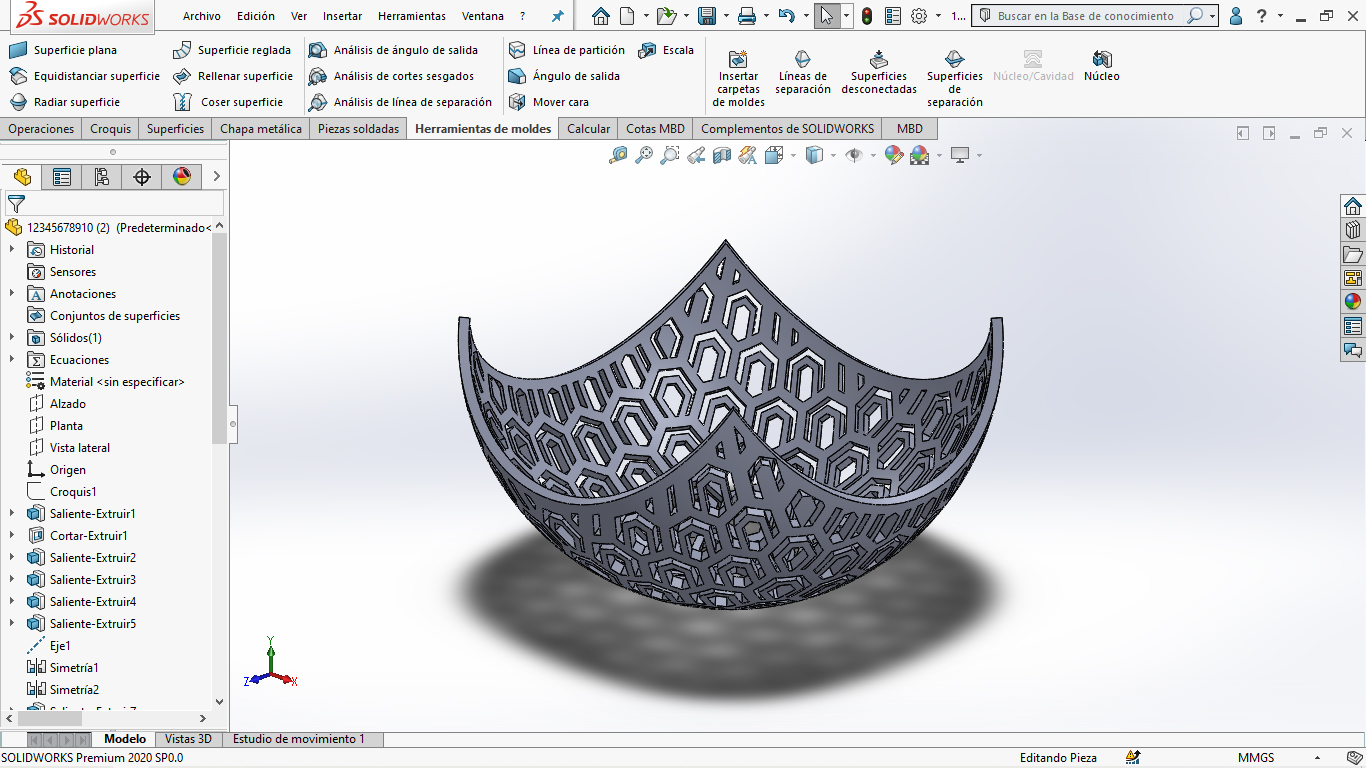
Task: Collapse the feature tree panel handle
Action: [x=233, y=424]
